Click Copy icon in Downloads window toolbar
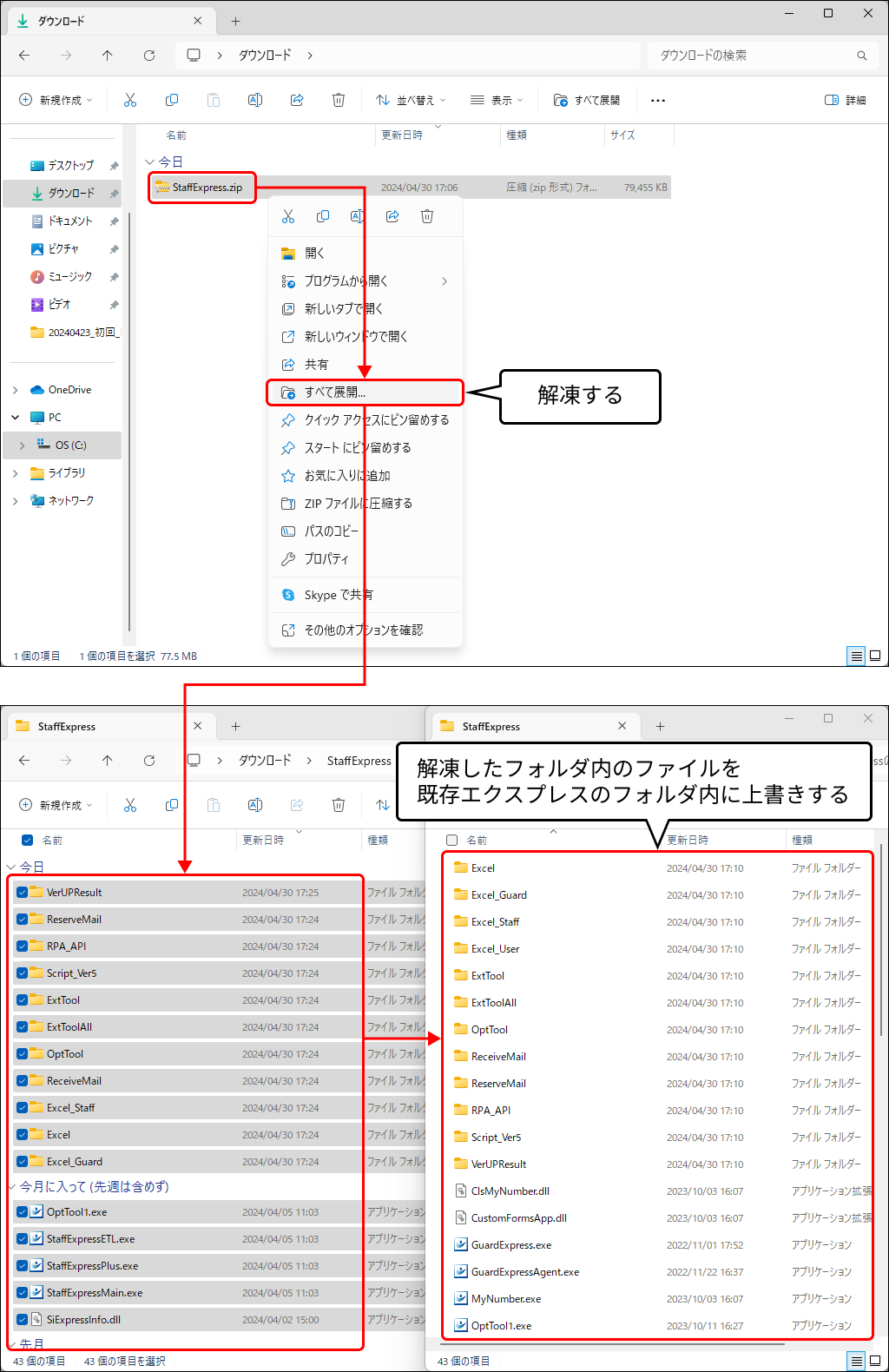889x1372 pixels. [172, 101]
